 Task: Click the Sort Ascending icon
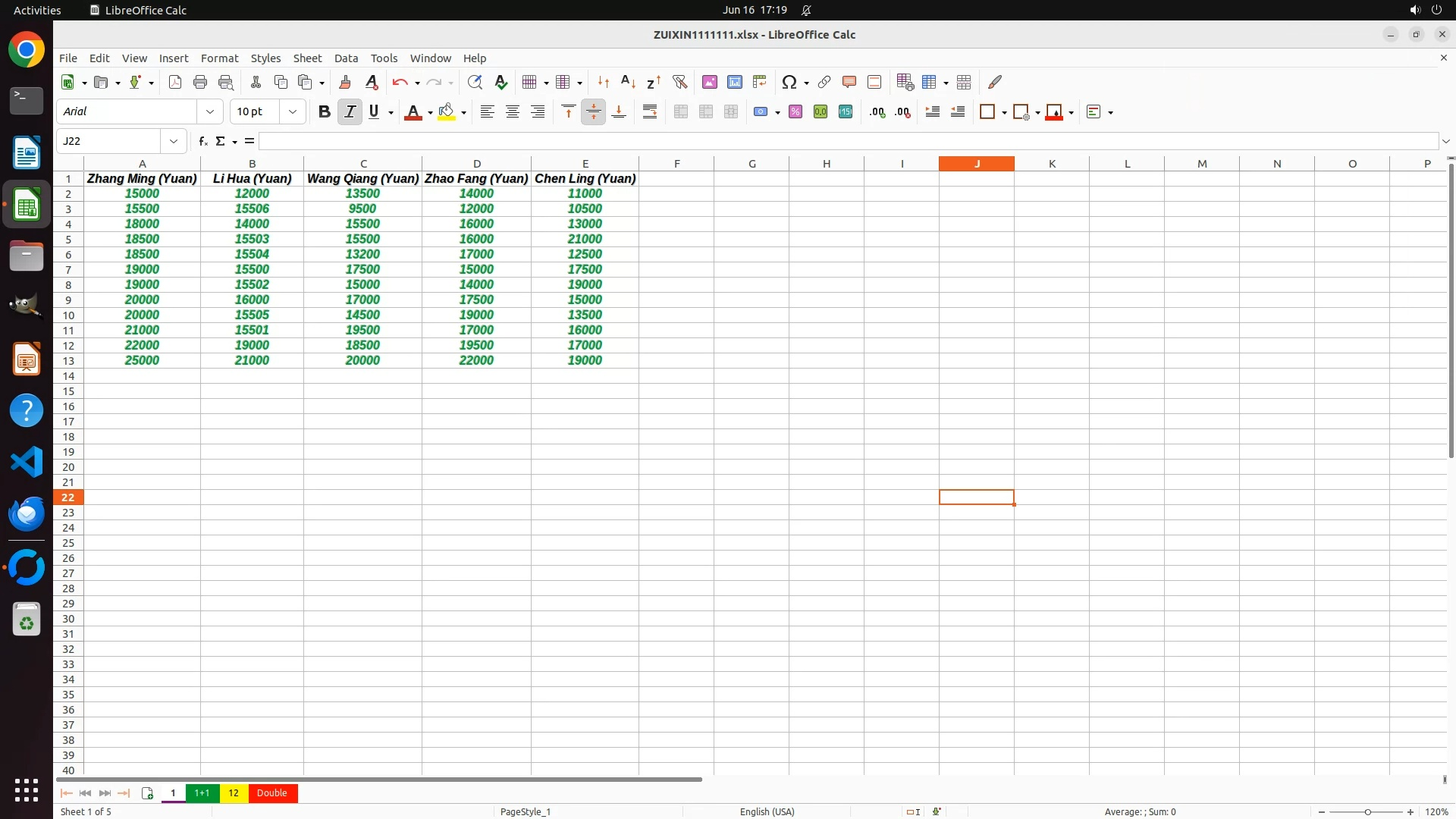coord(628,82)
